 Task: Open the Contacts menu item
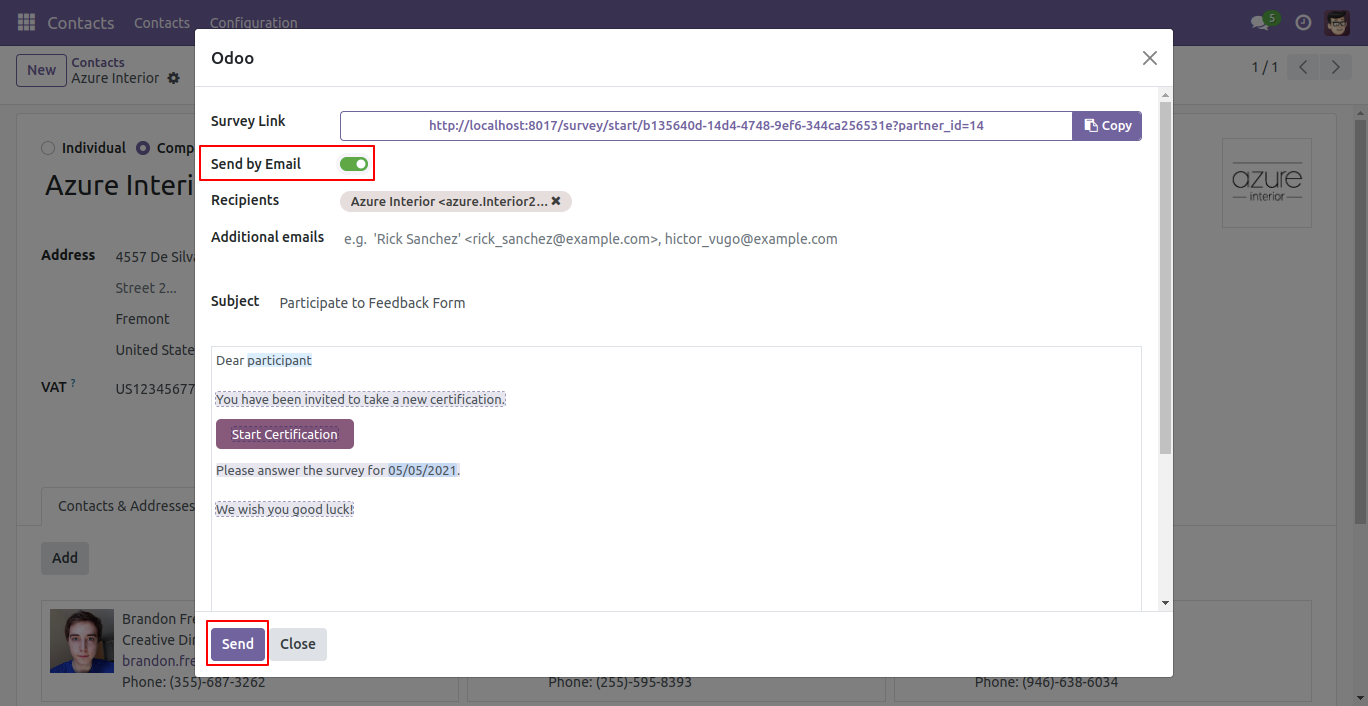[x=162, y=22]
